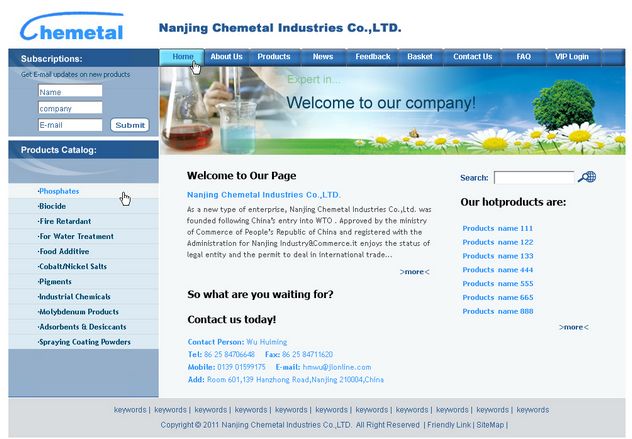The width and height of the screenshot is (632, 439).
Task: Open Phosphates catalog category
Action: [58, 191]
